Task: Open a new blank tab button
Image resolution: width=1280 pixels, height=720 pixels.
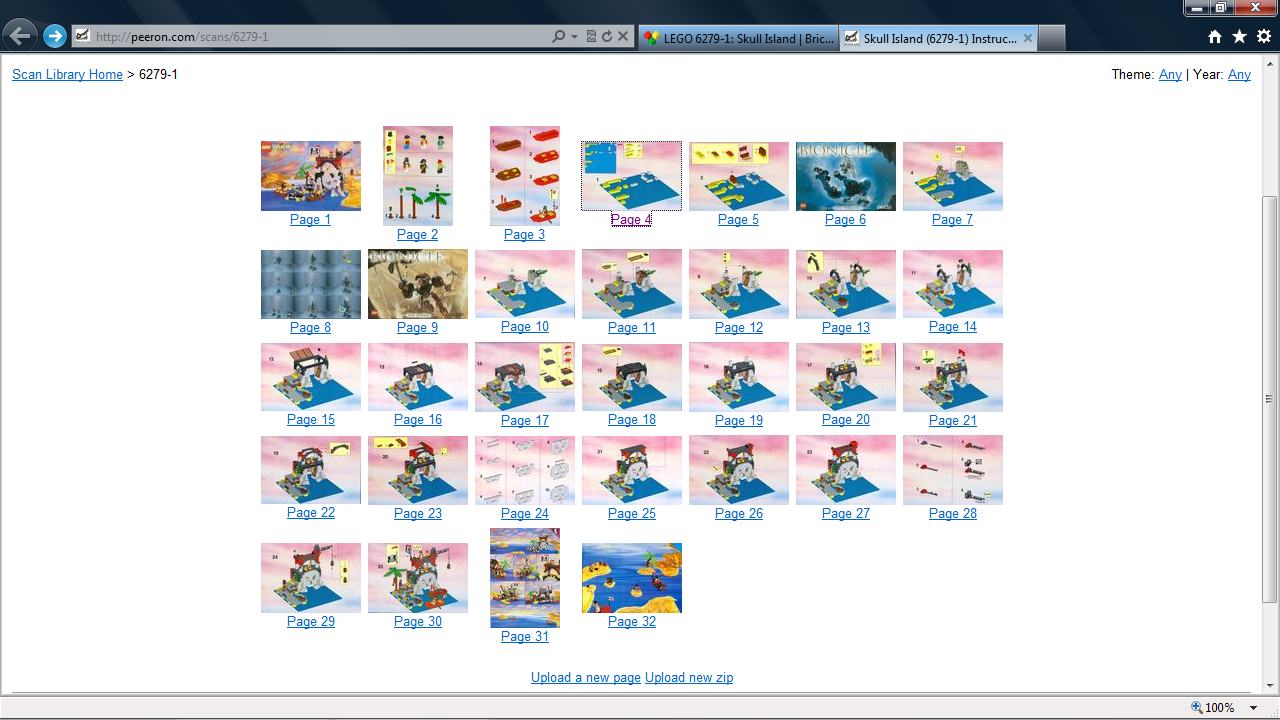Action: (x=1051, y=38)
